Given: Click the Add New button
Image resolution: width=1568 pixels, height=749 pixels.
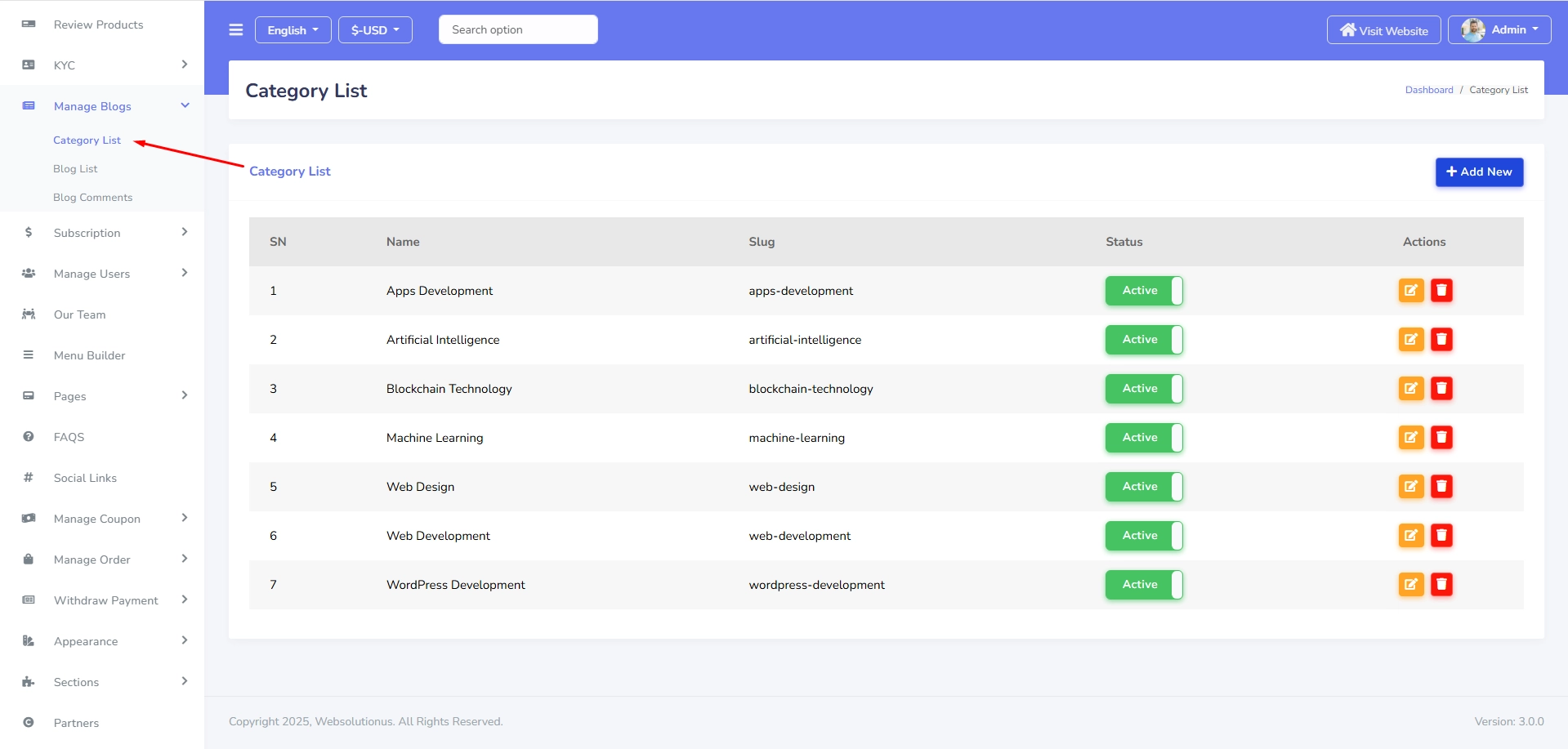Looking at the screenshot, I should click(x=1479, y=172).
